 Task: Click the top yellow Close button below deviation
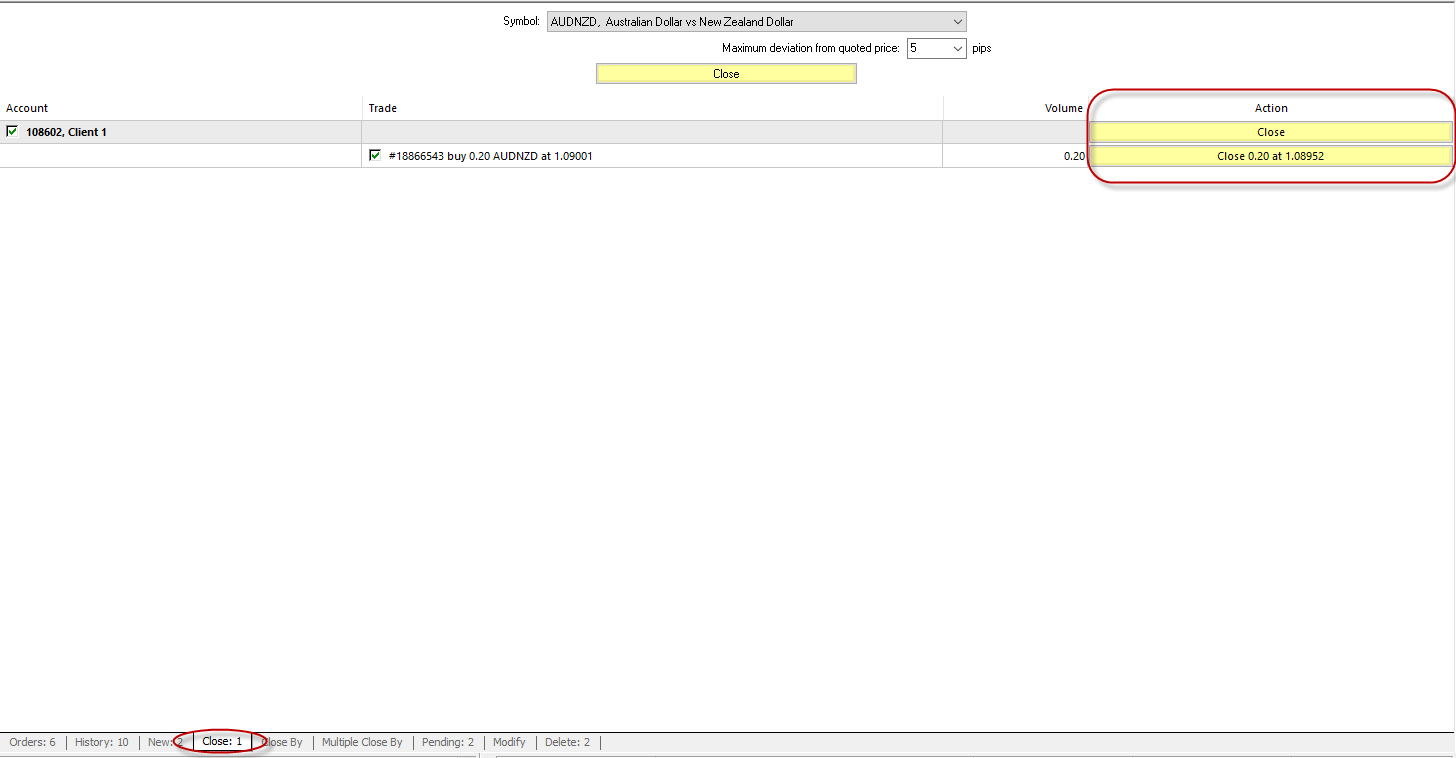tap(726, 74)
